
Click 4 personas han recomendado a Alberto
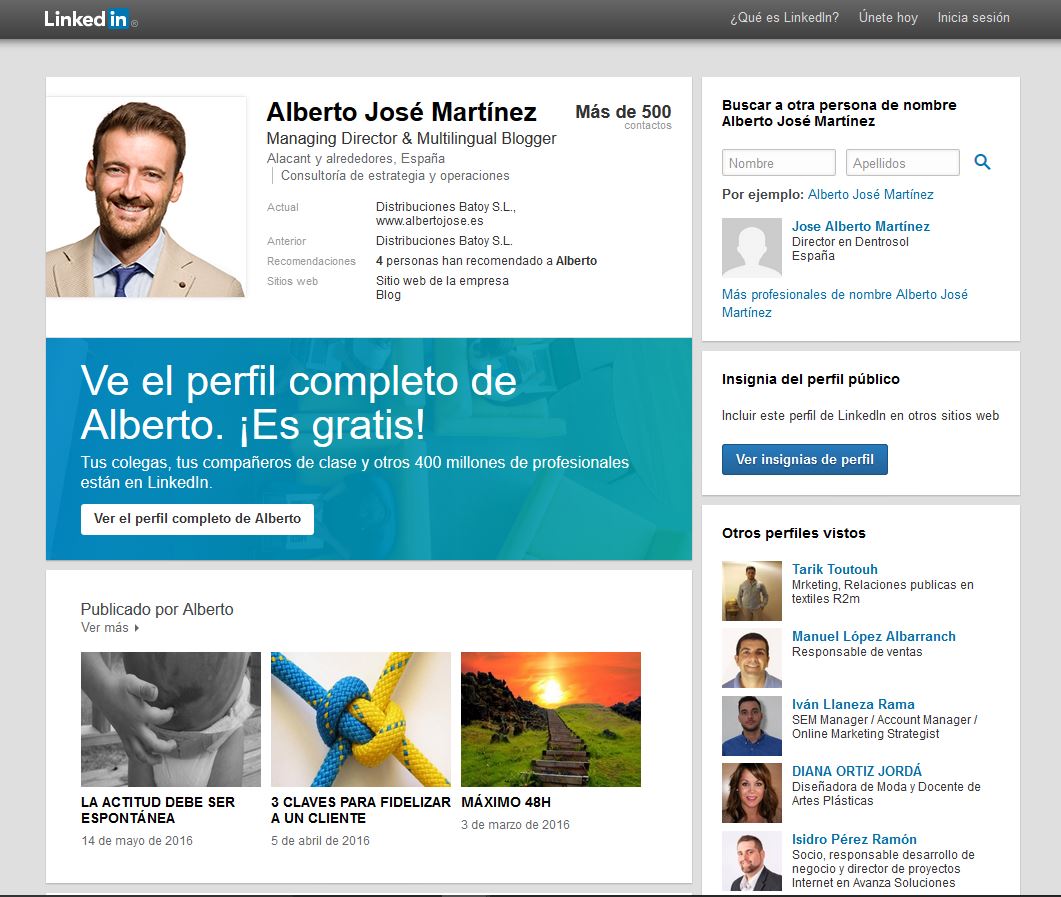pos(486,261)
